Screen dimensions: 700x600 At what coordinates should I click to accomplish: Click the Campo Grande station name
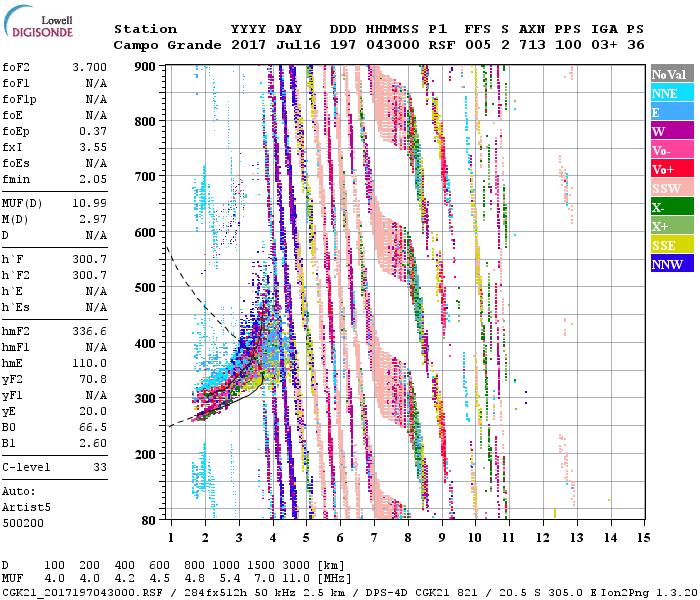tap(160, 45)
